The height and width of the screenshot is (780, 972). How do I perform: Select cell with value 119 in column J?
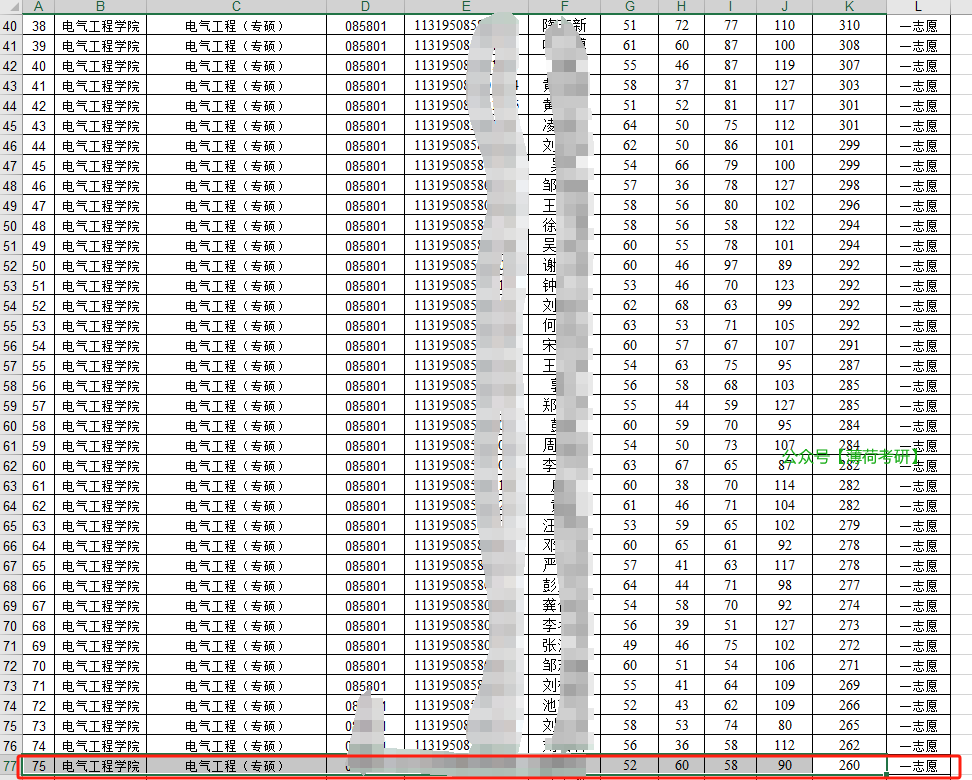tap(785, 65)
